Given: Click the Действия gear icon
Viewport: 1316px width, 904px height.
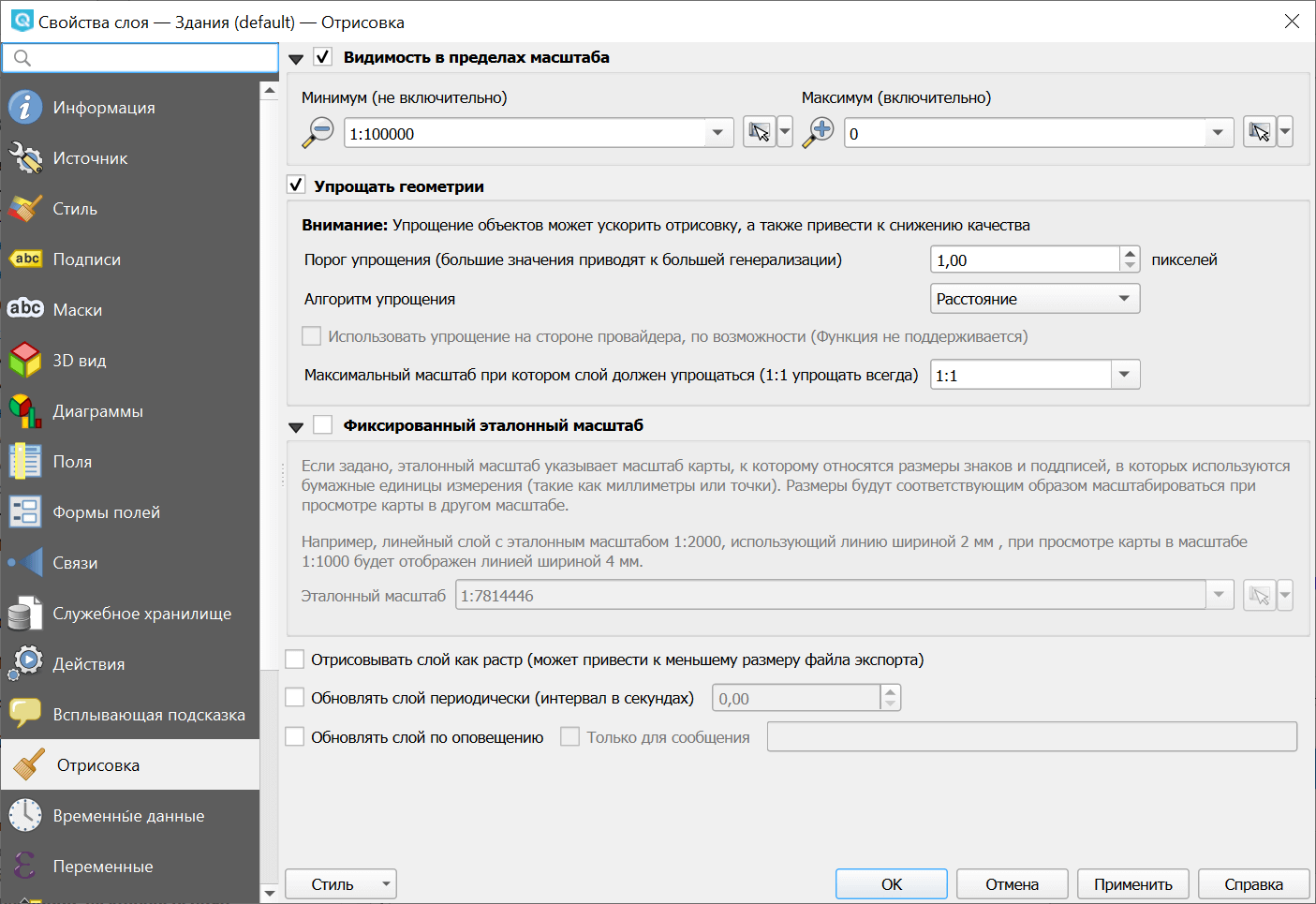Looking at the screenshot, I should tap(25, 664).
